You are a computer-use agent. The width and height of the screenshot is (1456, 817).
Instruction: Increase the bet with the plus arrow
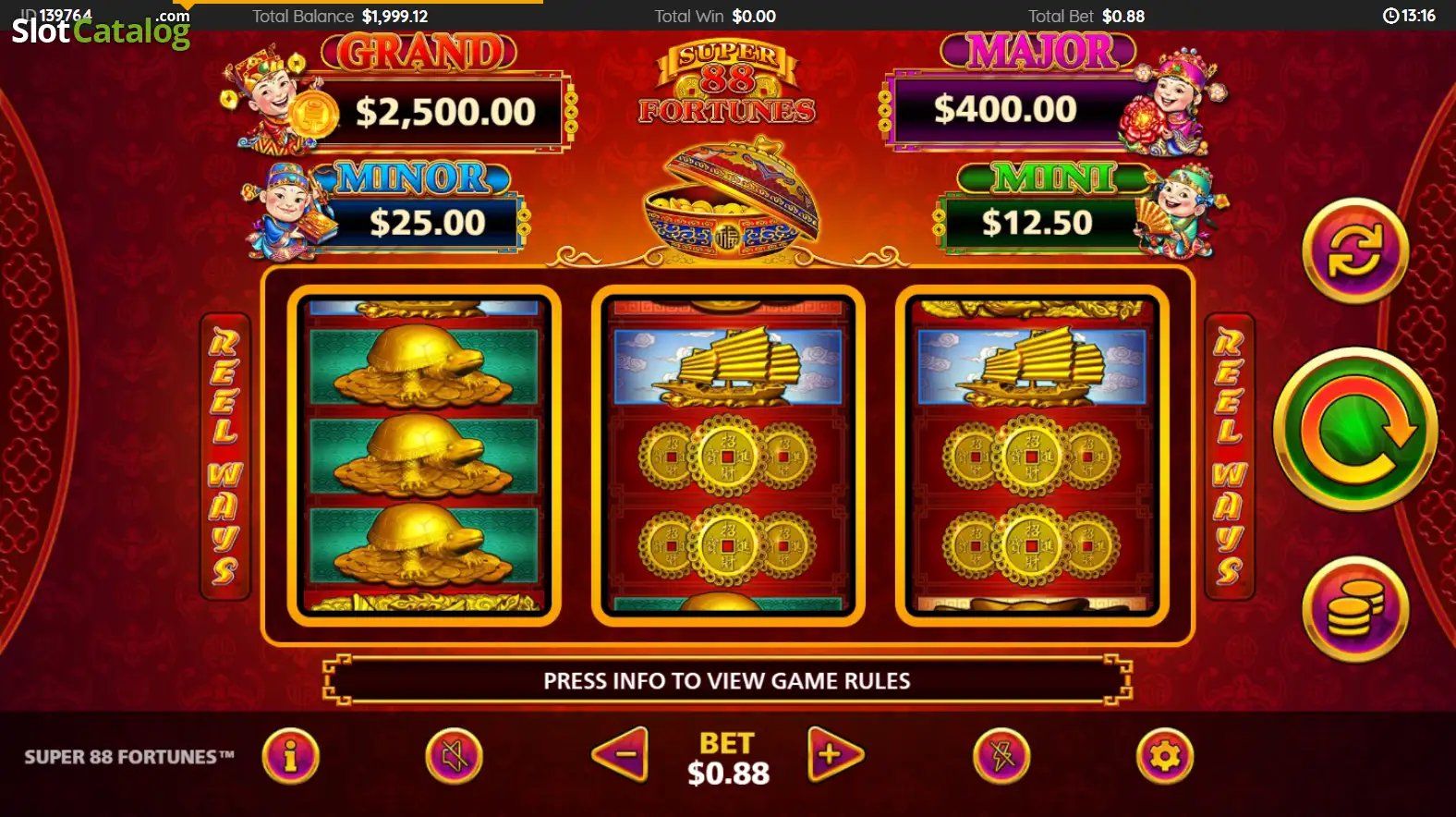coord(835,754)
